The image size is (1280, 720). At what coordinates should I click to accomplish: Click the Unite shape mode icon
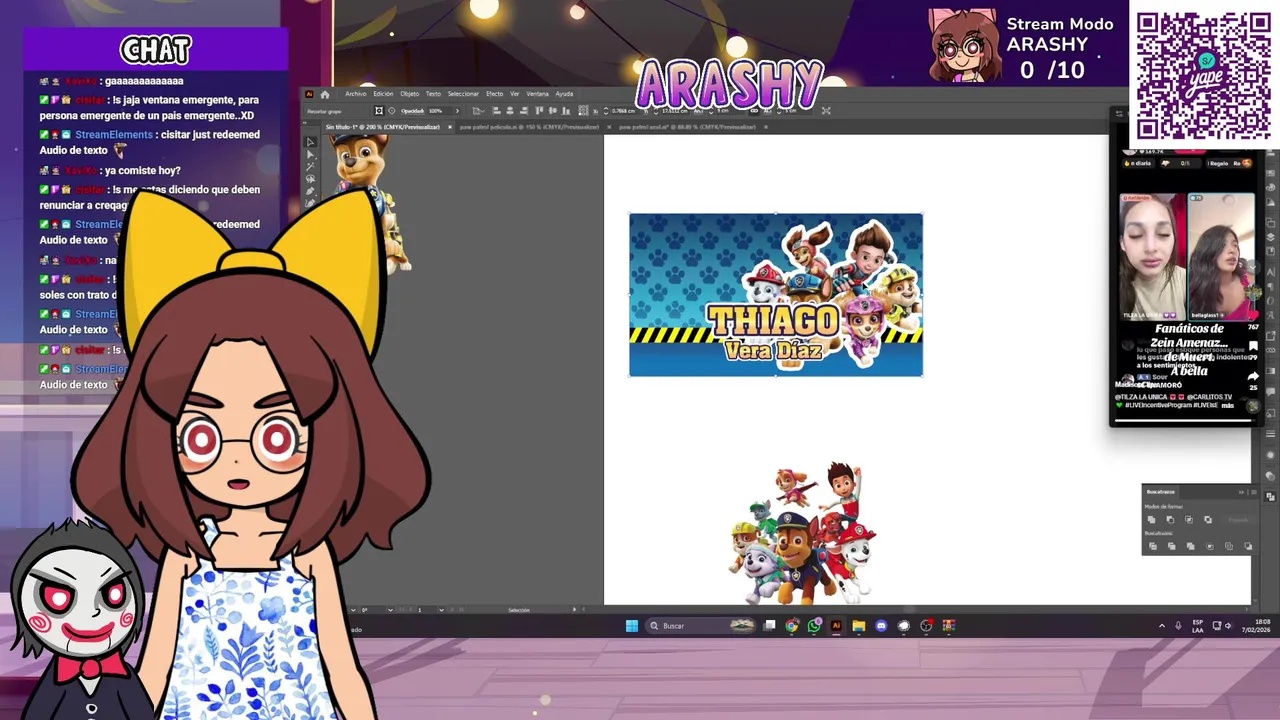pos(1151,520)
